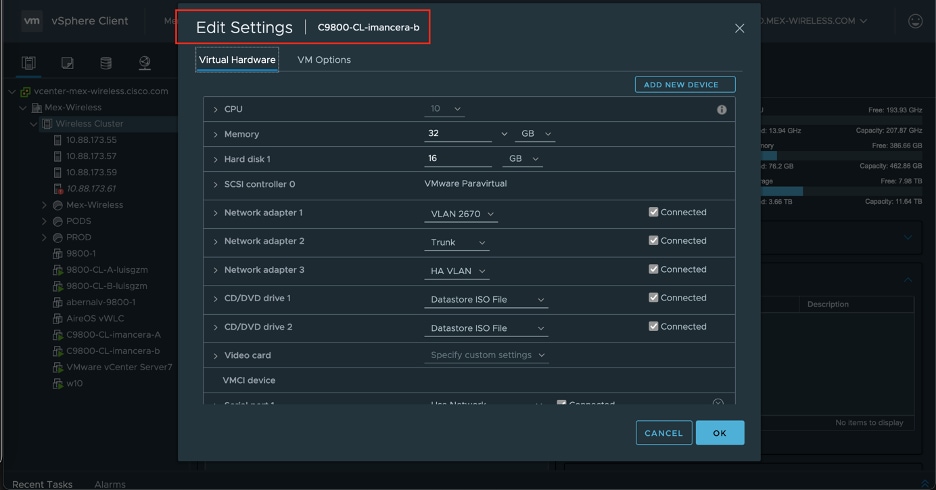Click VM icon for 9800-CL-A-luisgzm

tap(58, 270)
